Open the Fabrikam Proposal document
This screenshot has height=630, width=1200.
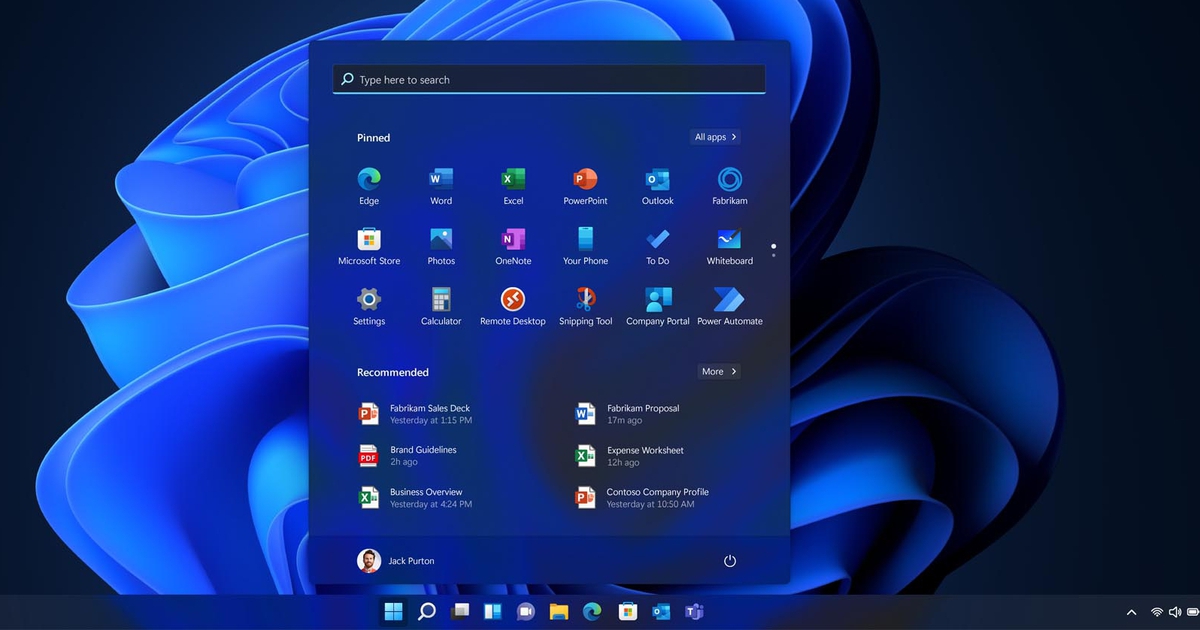tap(627, 414)
